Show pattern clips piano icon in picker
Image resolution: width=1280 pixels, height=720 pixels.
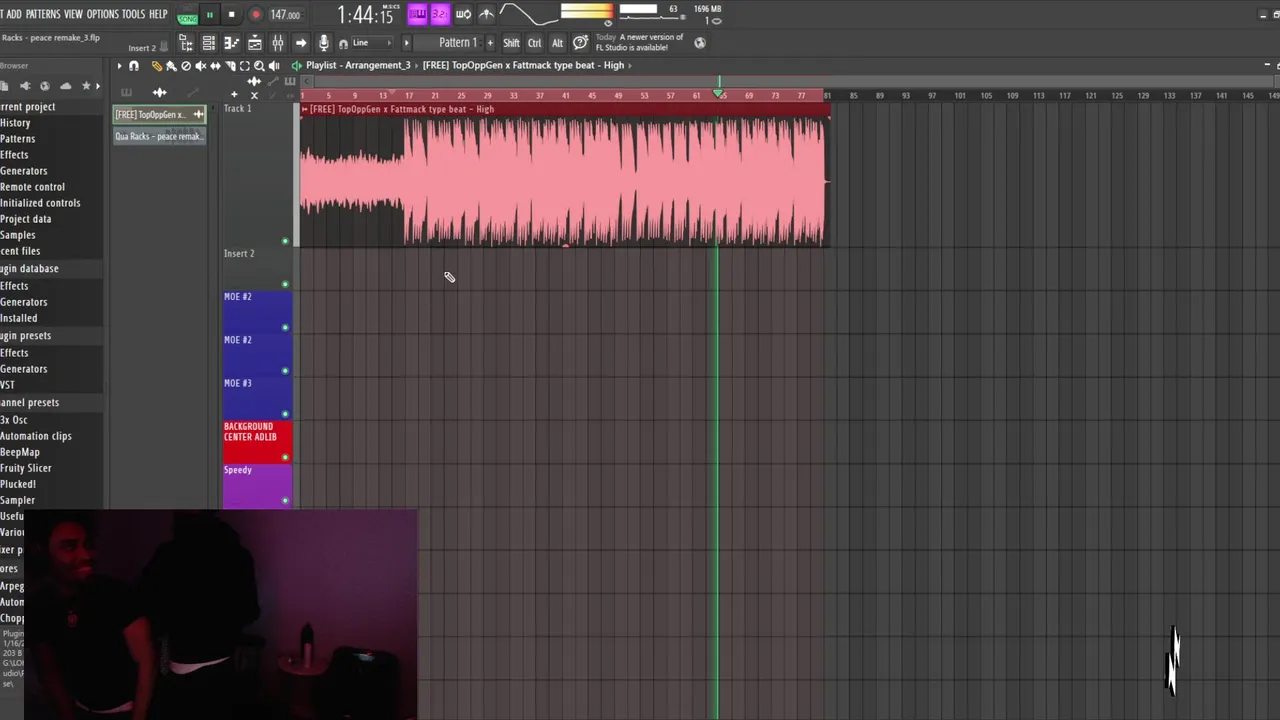click(126, 92)
